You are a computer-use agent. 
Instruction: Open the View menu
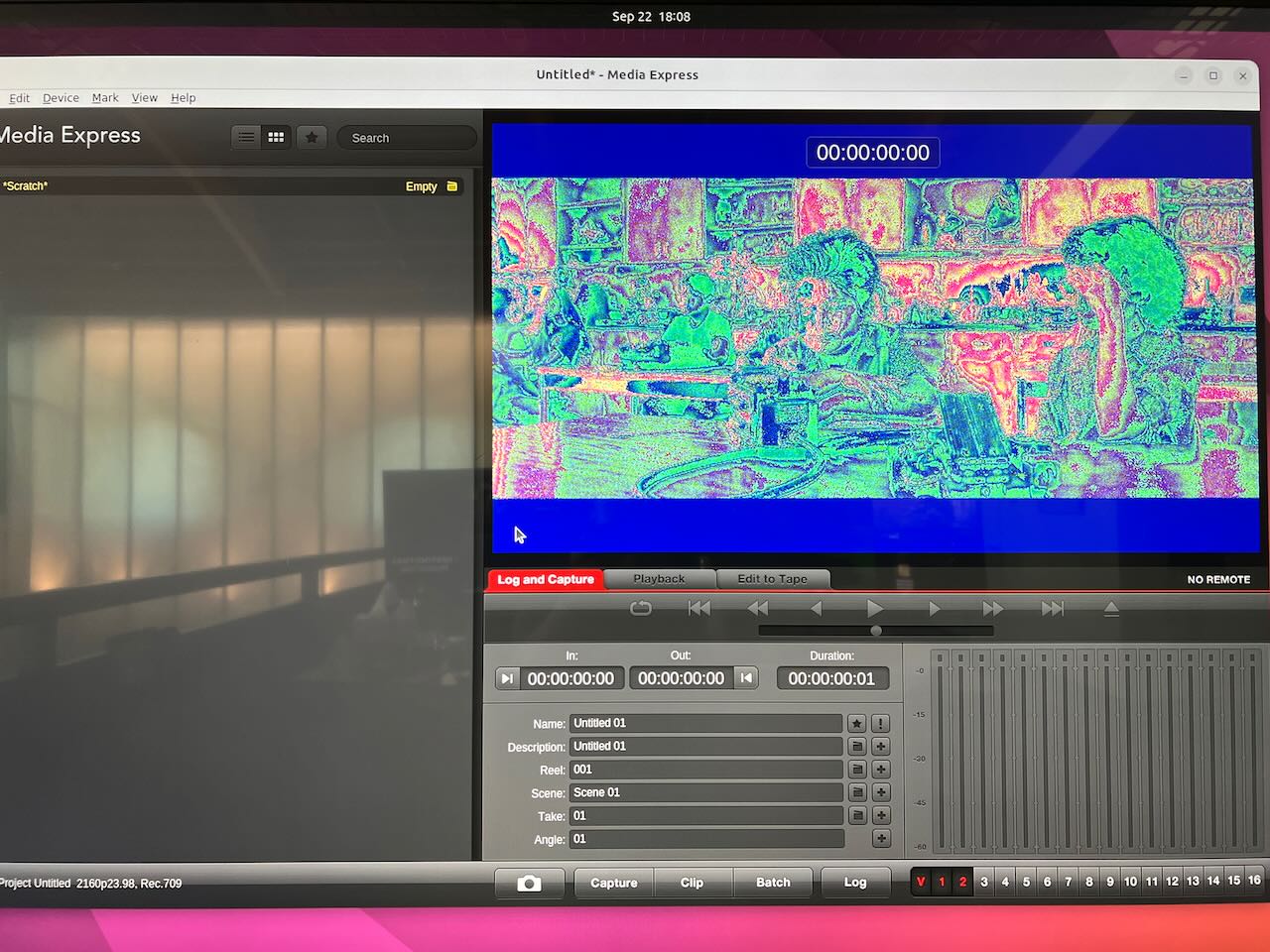(x=145, y=98)
